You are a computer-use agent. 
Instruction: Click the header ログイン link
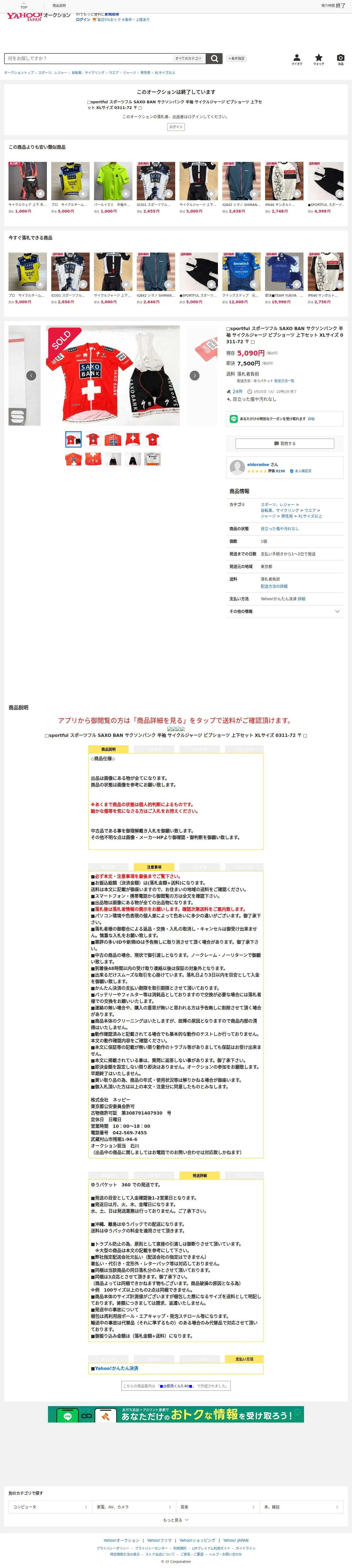pos(83,19)
